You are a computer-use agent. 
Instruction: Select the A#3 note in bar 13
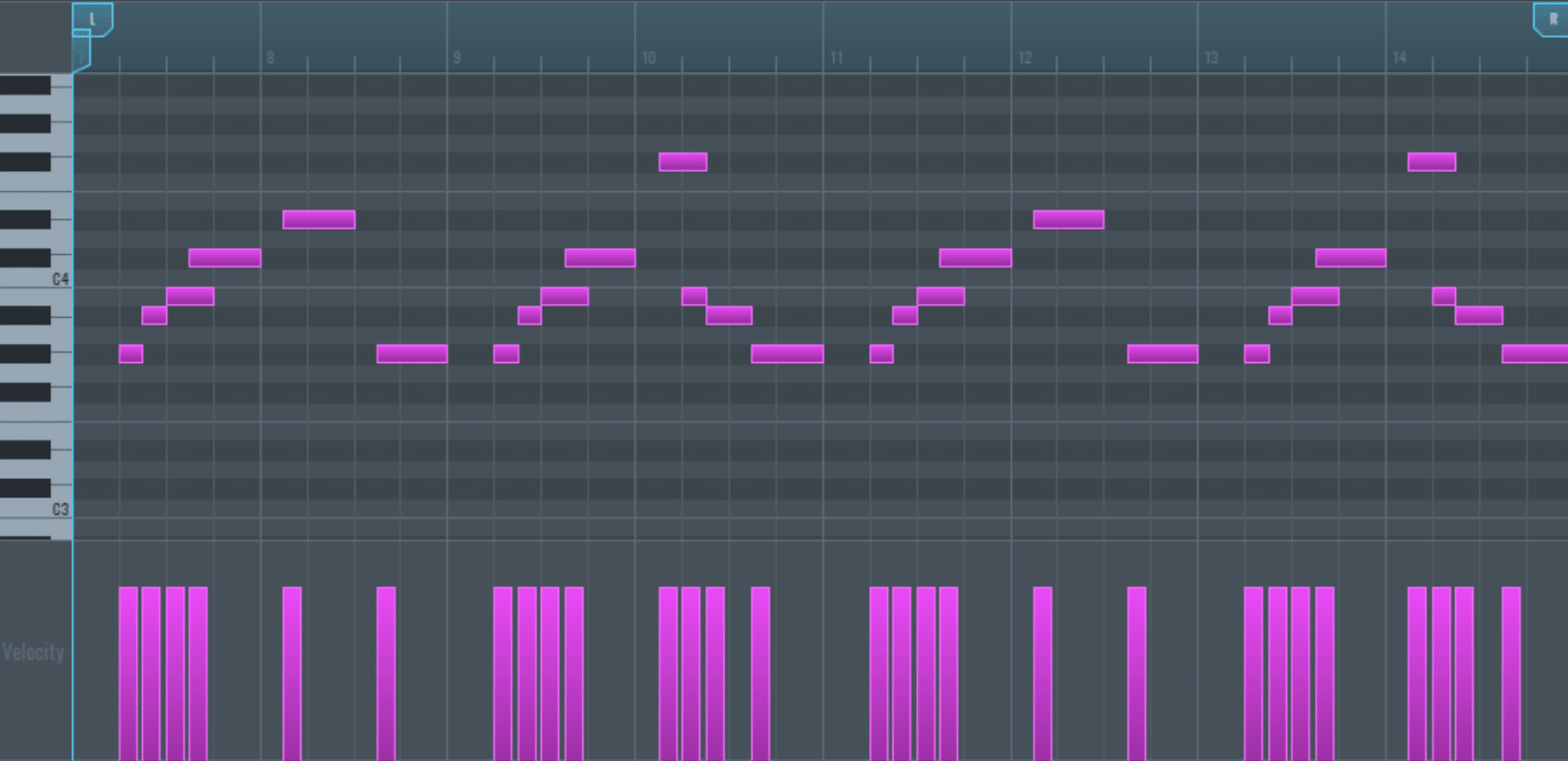[1280, 316]
